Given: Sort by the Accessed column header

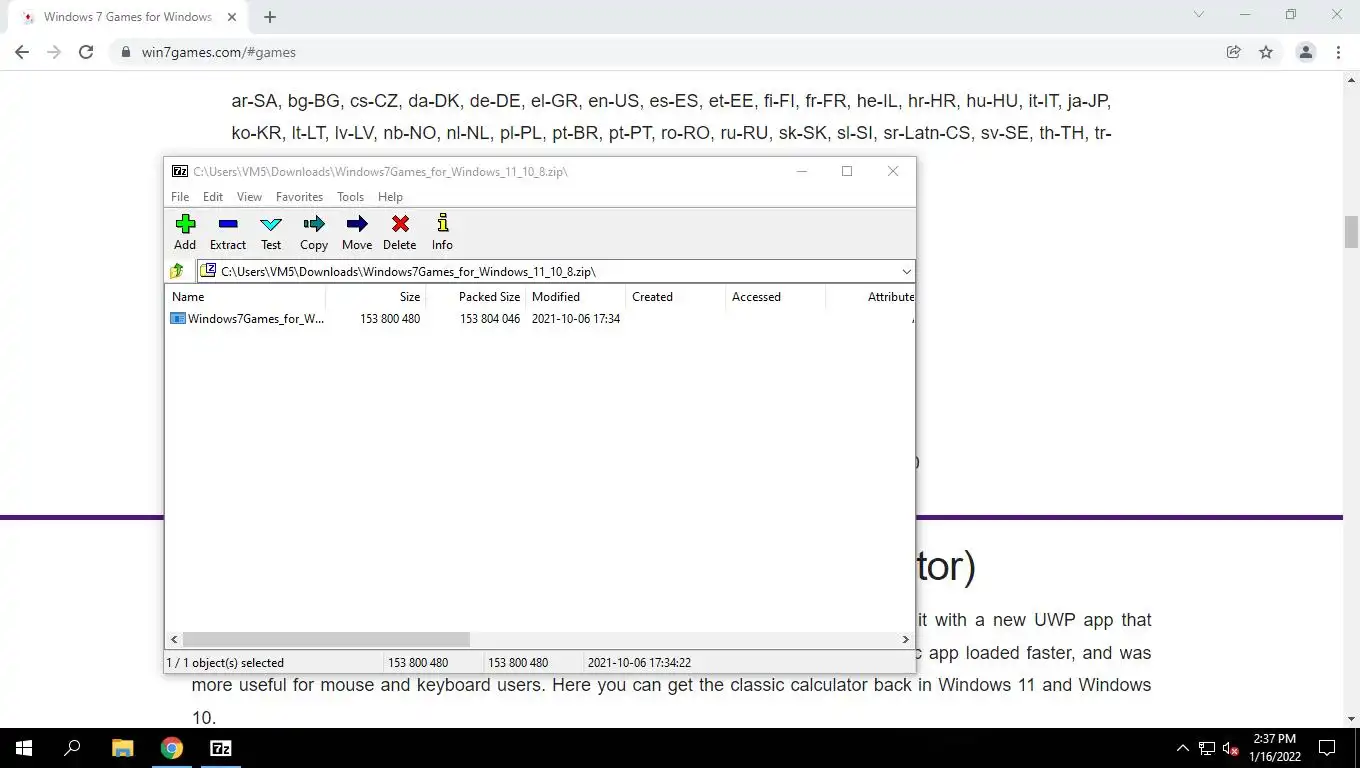Looking at the screenshot, I should (775, 296).
